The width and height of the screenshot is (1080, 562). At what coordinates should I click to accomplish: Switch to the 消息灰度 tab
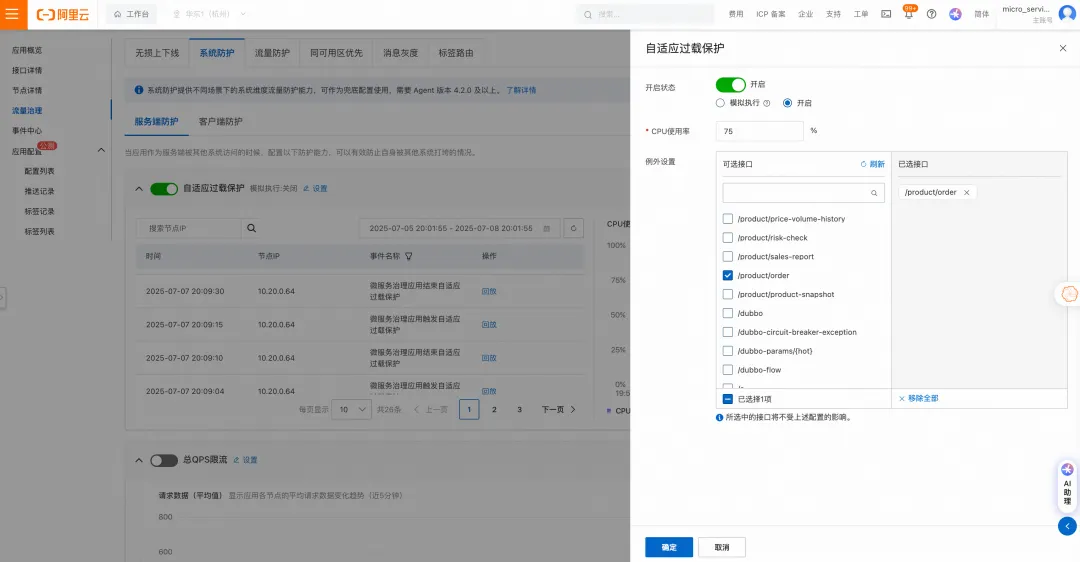click(x=400, y=53)
